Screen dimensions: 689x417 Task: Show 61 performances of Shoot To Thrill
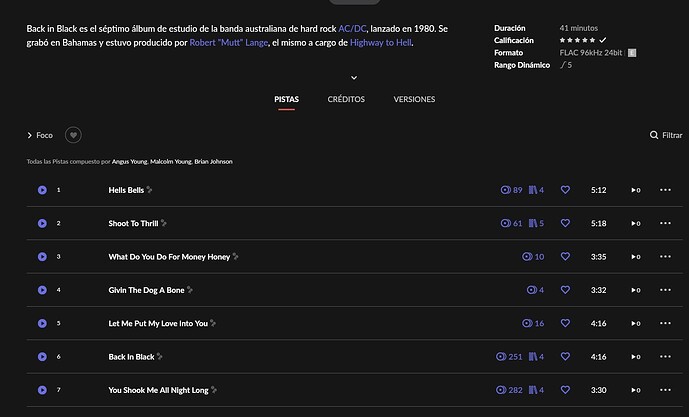[x=511, y=223]
